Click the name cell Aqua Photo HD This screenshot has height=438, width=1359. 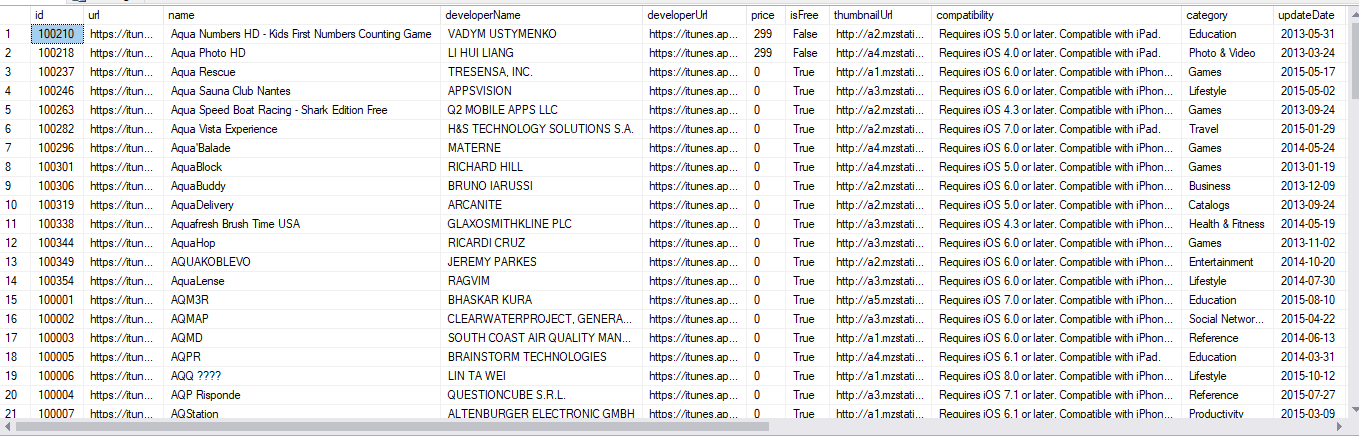[x=303, y=53]
